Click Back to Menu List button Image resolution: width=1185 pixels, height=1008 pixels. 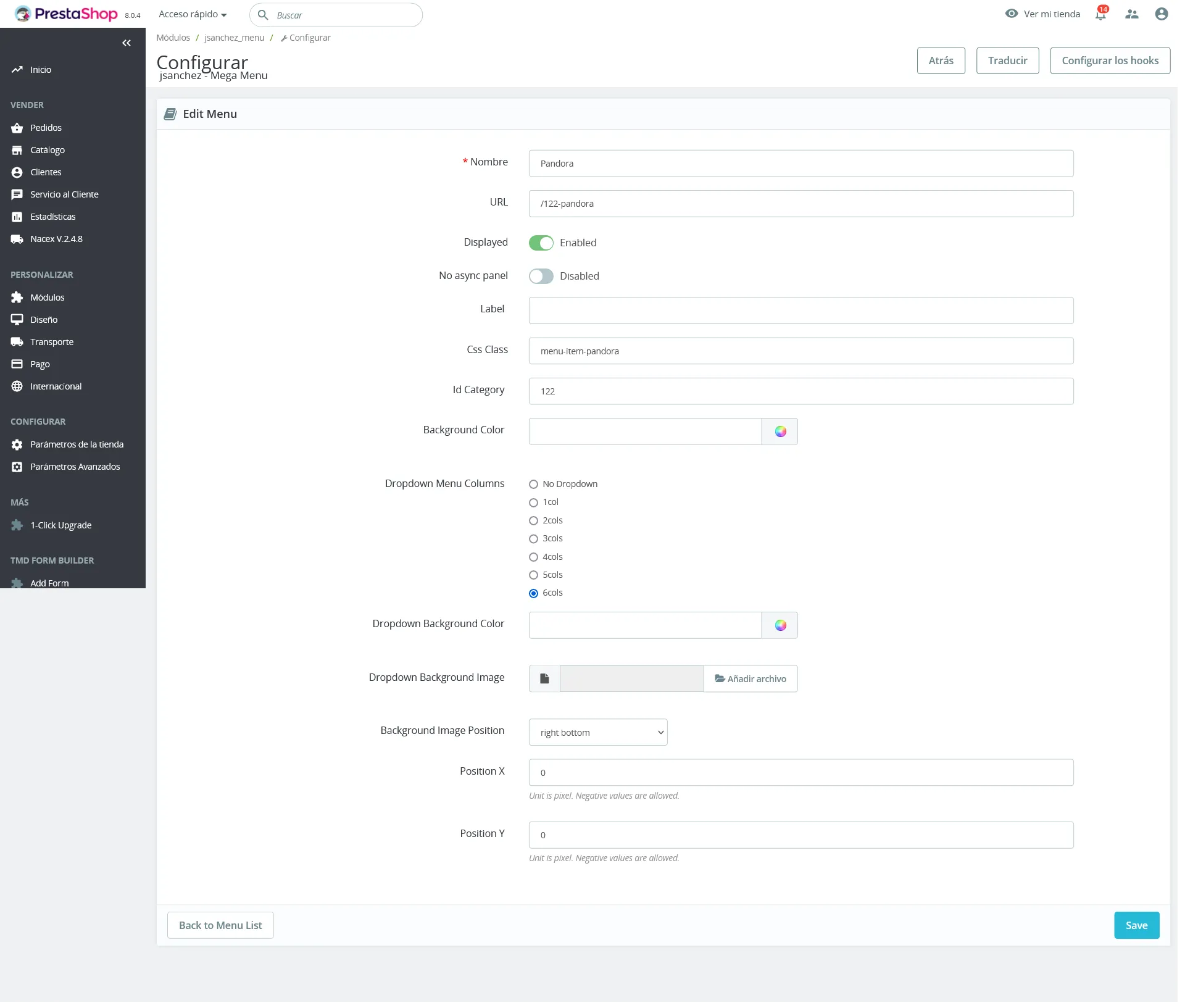click(220, 925)
